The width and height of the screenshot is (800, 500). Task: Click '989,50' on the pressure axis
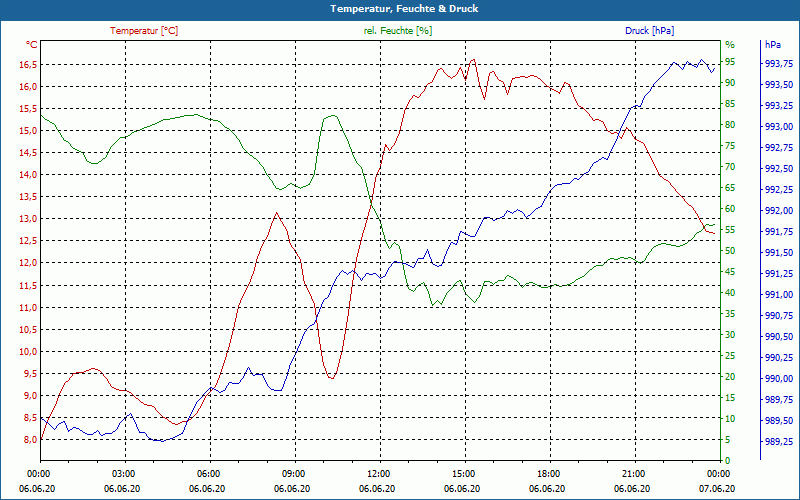point(779,420)
